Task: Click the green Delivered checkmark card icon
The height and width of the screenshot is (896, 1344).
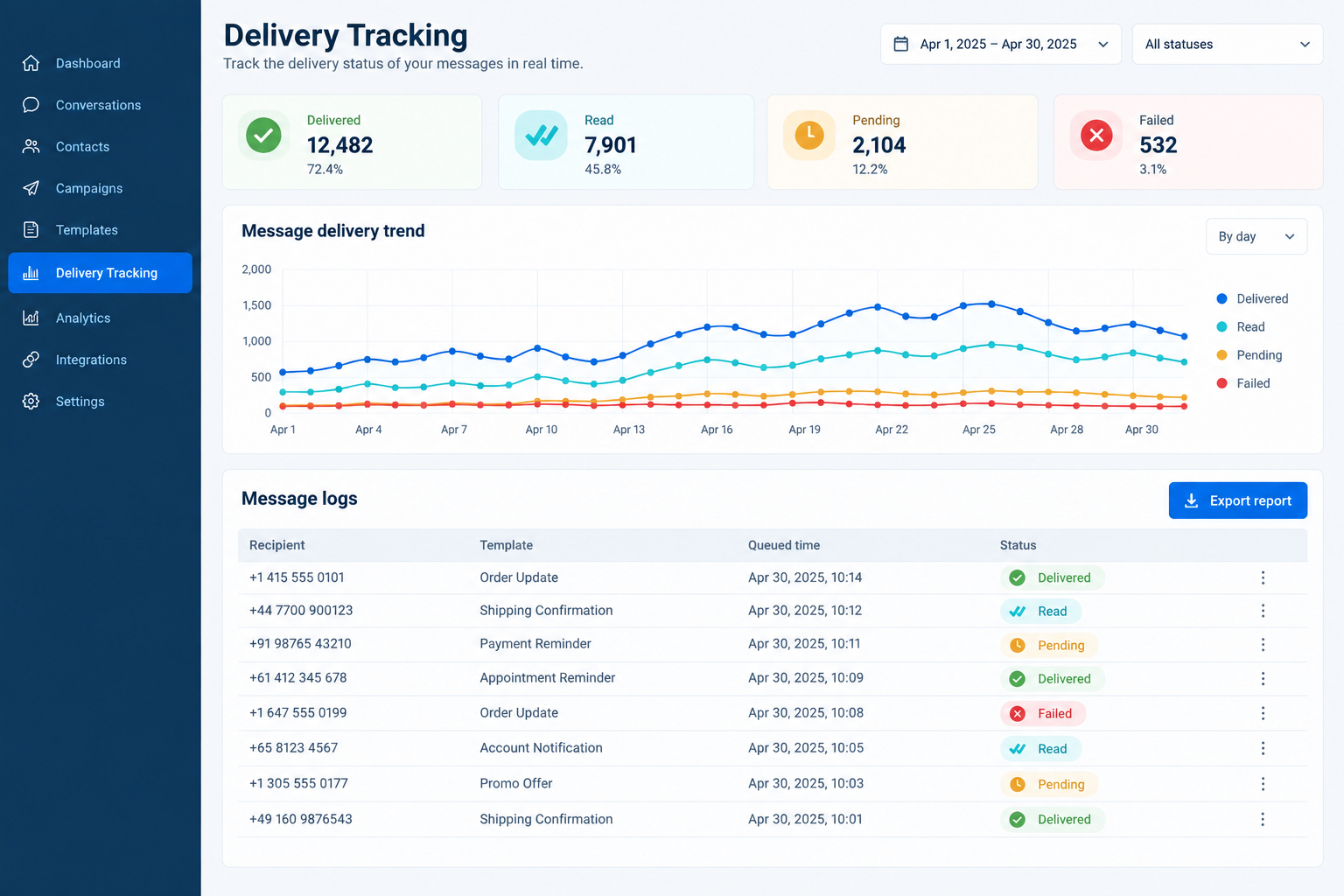Action: click(263, 135)
